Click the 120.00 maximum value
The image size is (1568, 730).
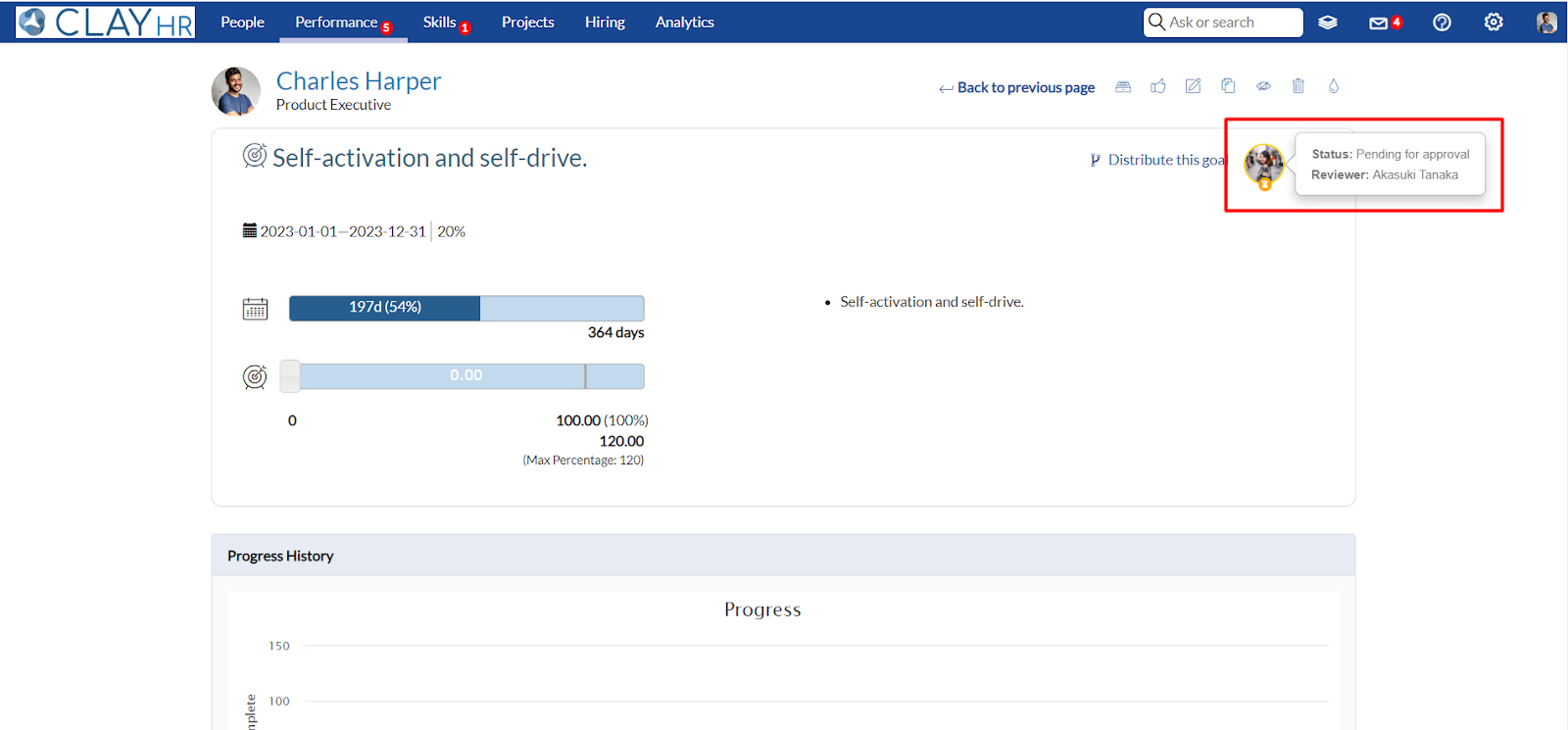(621, 441)
